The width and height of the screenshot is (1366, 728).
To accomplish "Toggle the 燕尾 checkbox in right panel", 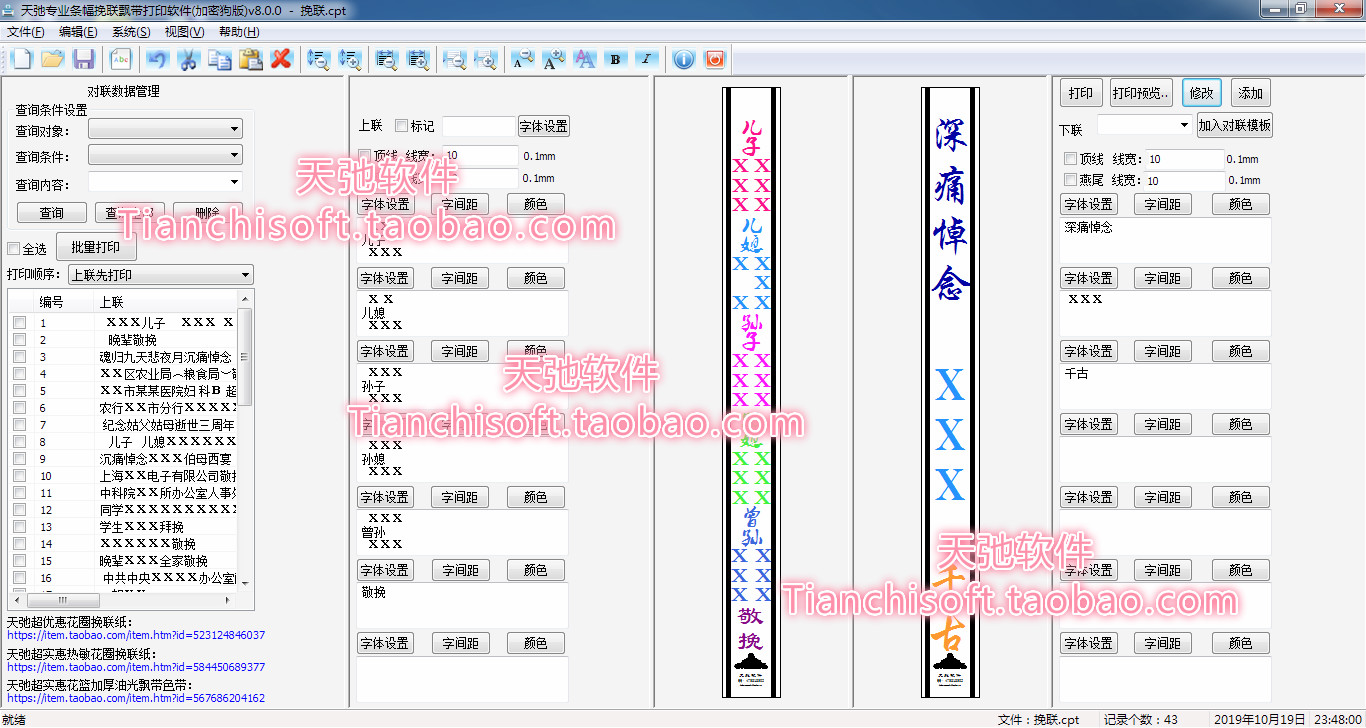I will (1071, 180).
